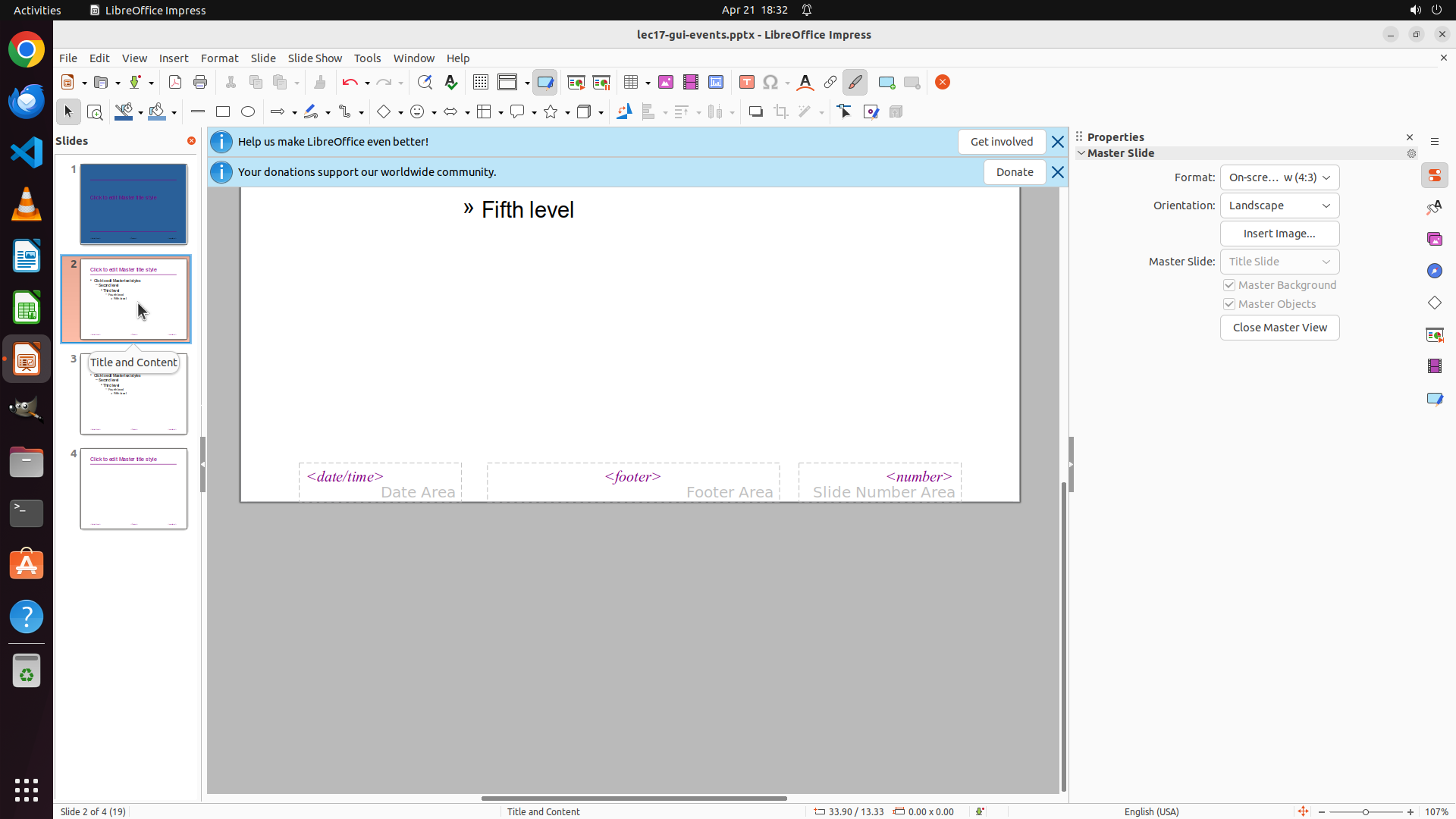This screenshot has height=819, width=1456.
Task: Click the Display Grid toolbar icon
Action: [480, 82]
